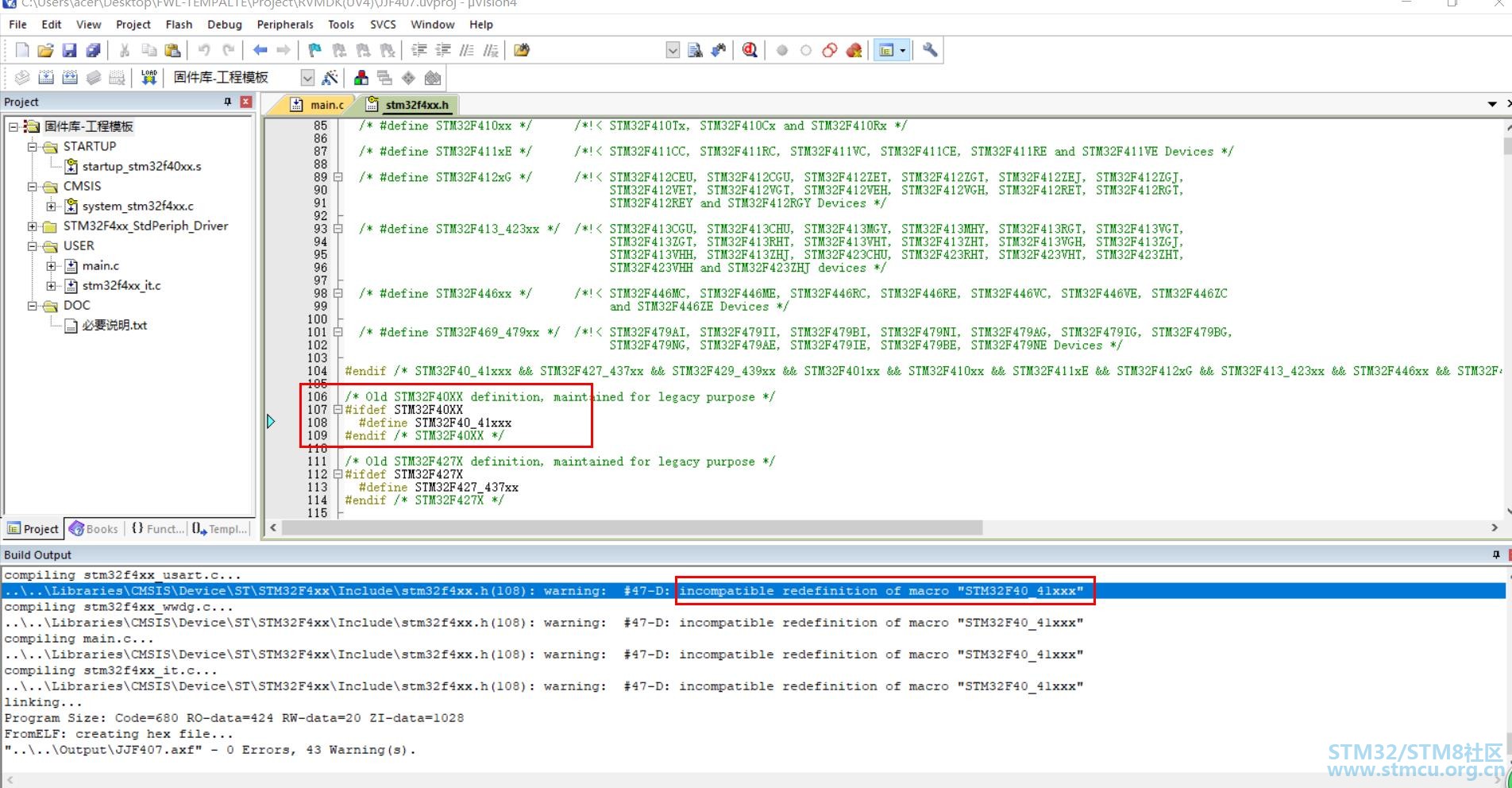Save the current file
Image resolution: width=1512 pixels, height=788 pixels.
click(x=69, y=51)
